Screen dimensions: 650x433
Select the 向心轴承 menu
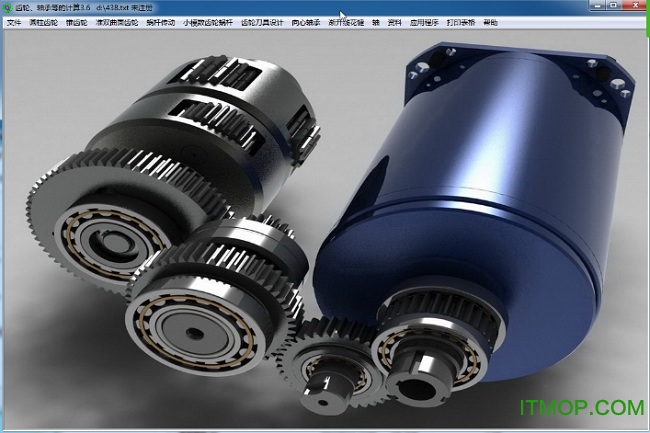[x=308, y=22]
